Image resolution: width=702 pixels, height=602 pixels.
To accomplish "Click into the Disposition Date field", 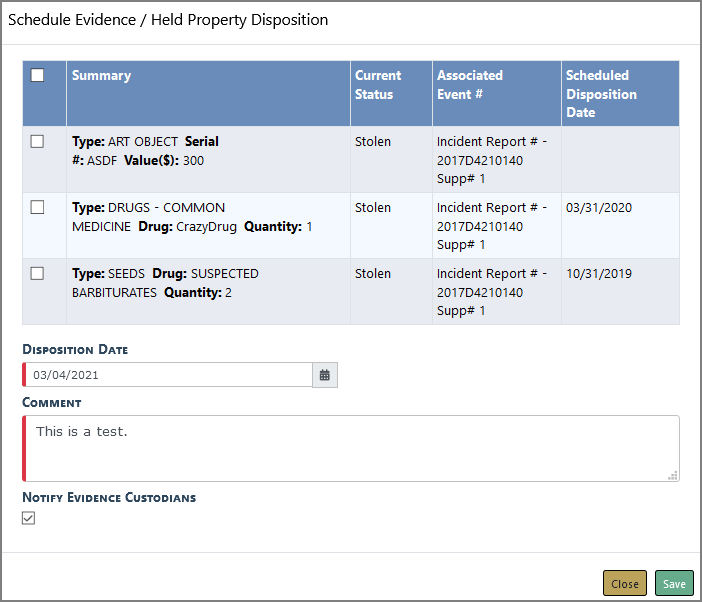I will 168,375.
